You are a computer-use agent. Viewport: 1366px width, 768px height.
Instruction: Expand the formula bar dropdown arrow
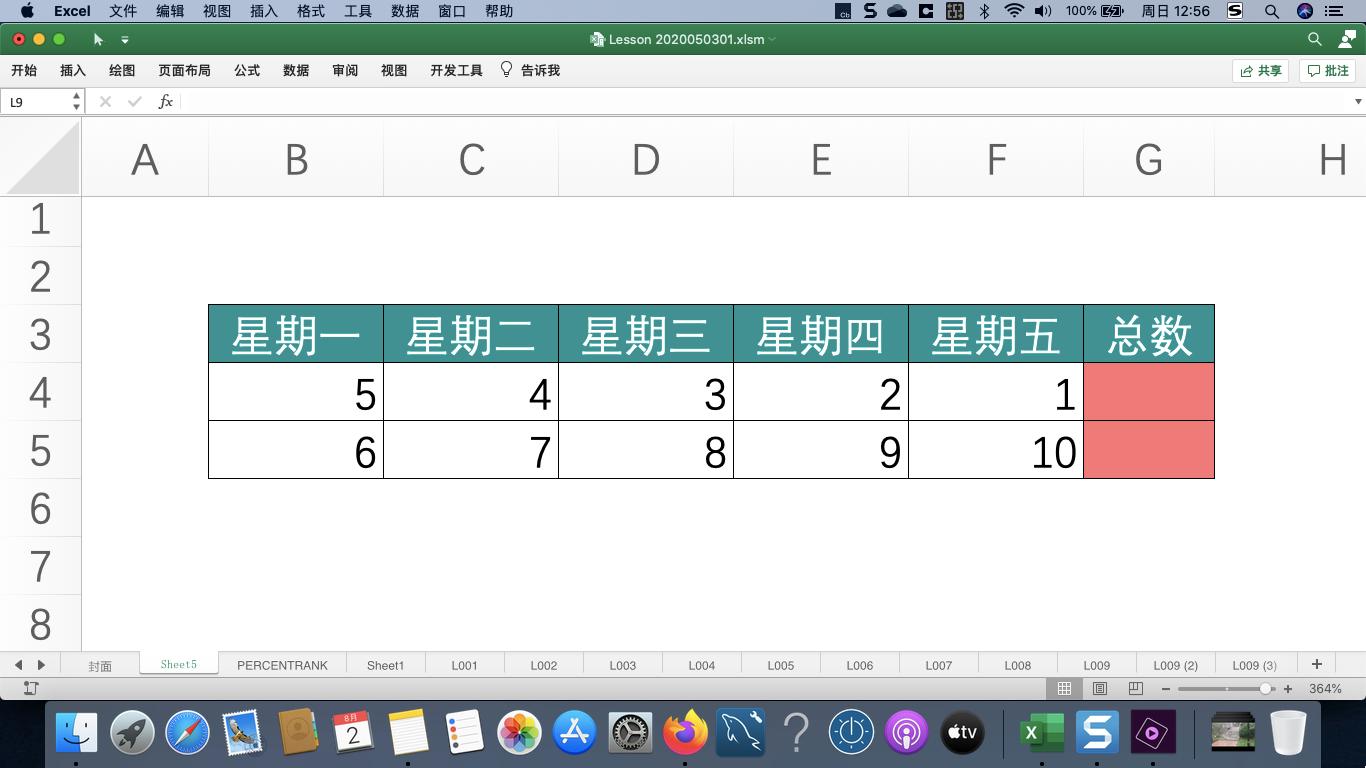(x=1357, y=101)
